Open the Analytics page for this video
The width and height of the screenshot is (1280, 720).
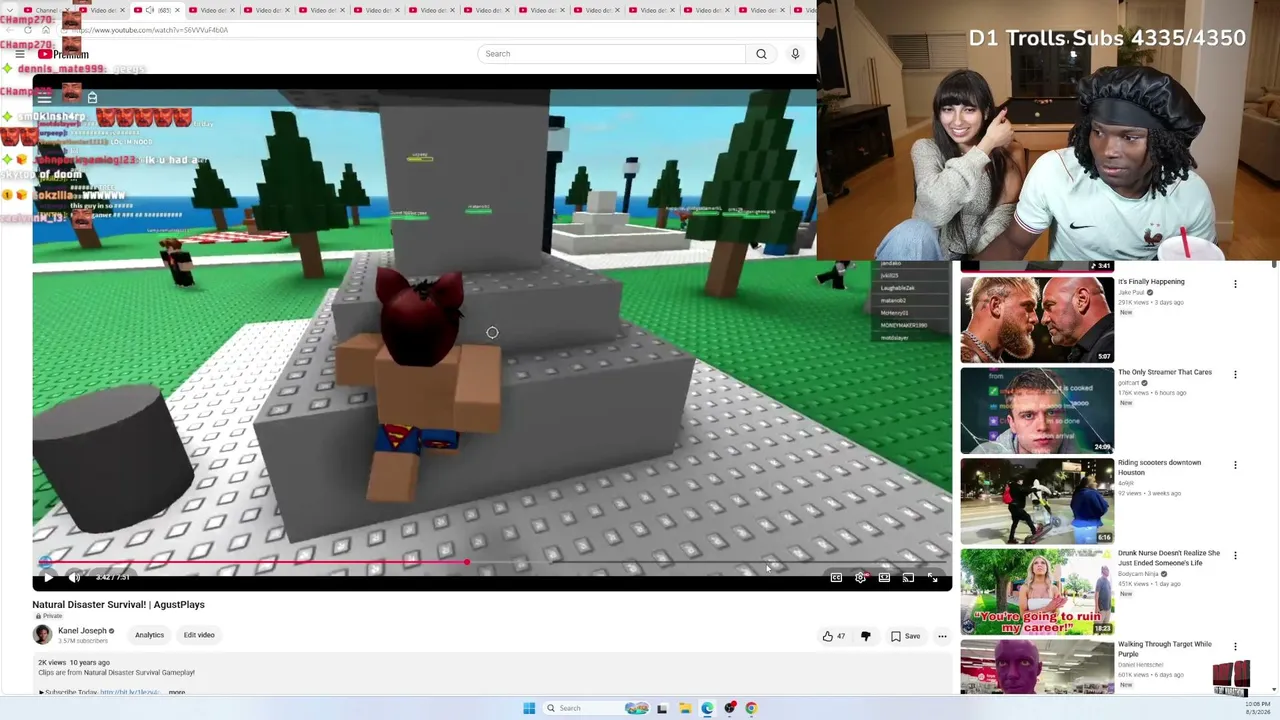[149, 635]
